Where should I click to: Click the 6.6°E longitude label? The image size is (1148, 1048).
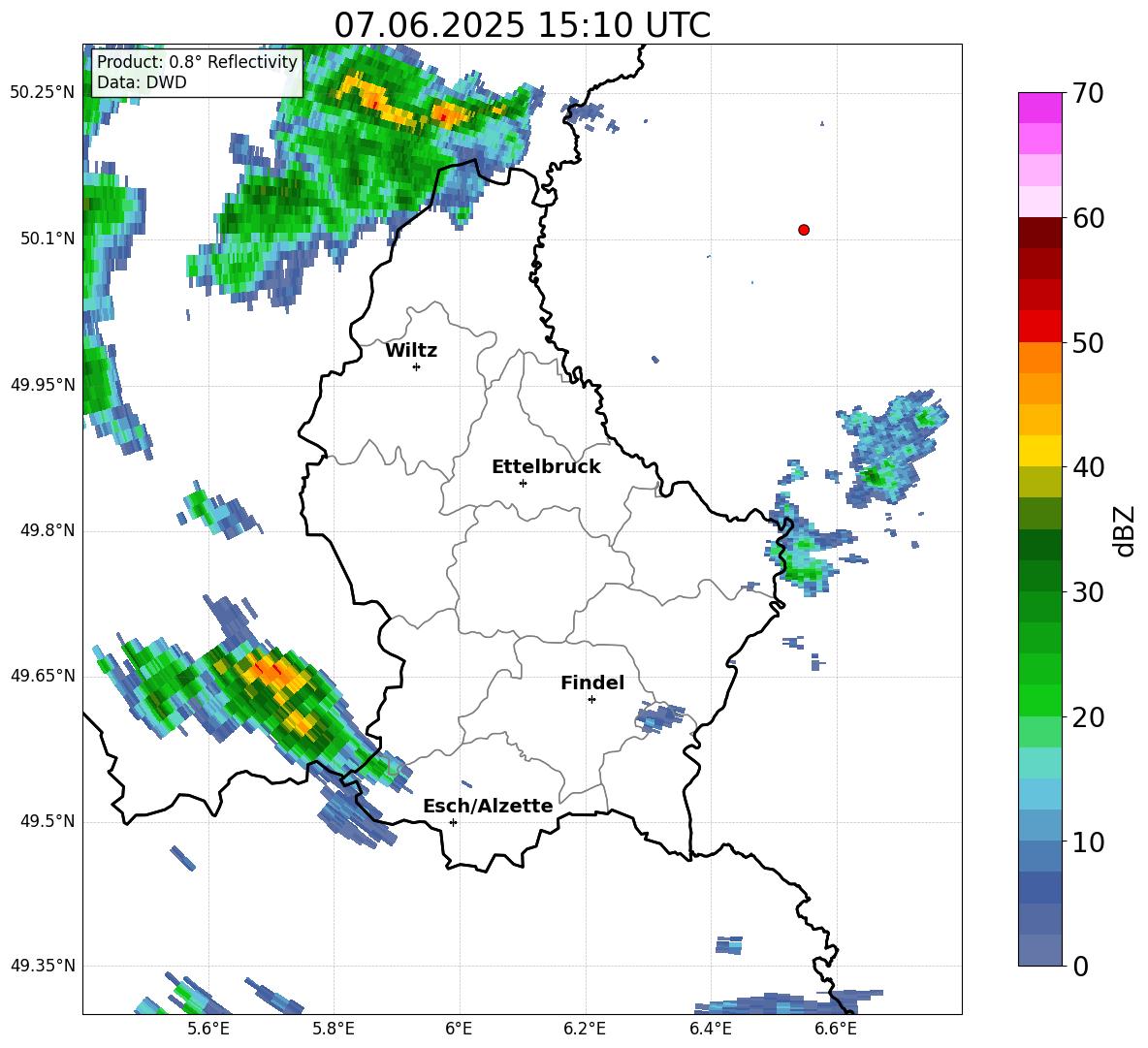[836, 1029]
